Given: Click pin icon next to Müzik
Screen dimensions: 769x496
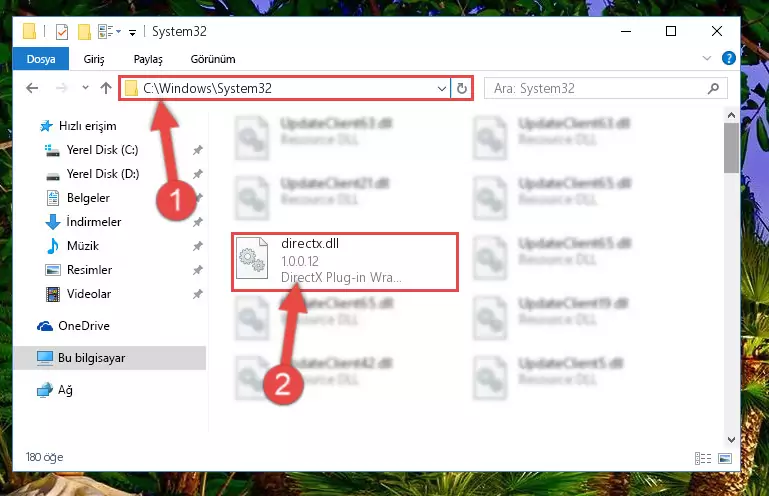Looking at the screenshot, I should coord(198,246).
